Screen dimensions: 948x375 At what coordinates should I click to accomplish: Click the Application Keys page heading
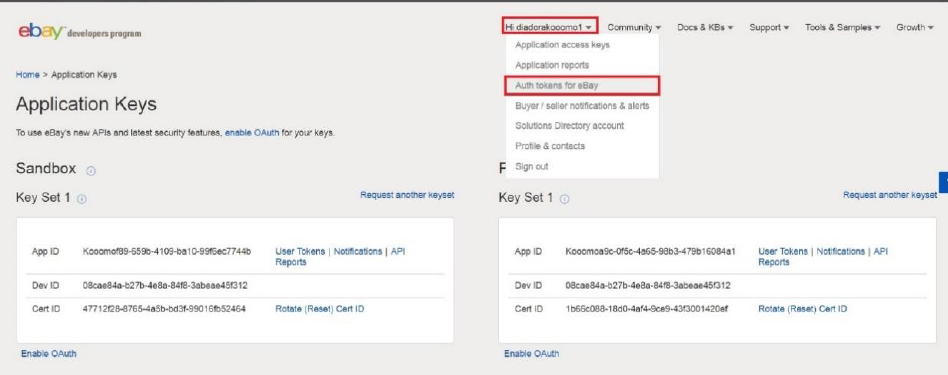(86, 104)
